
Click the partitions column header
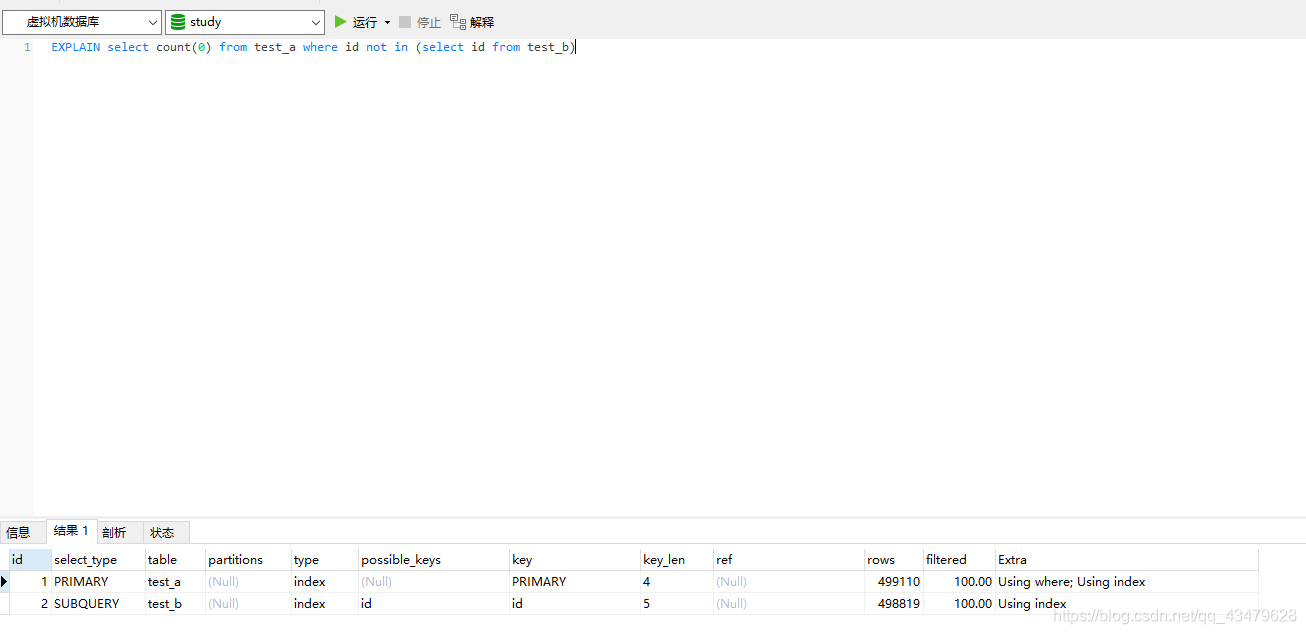[x=248, y=559]
